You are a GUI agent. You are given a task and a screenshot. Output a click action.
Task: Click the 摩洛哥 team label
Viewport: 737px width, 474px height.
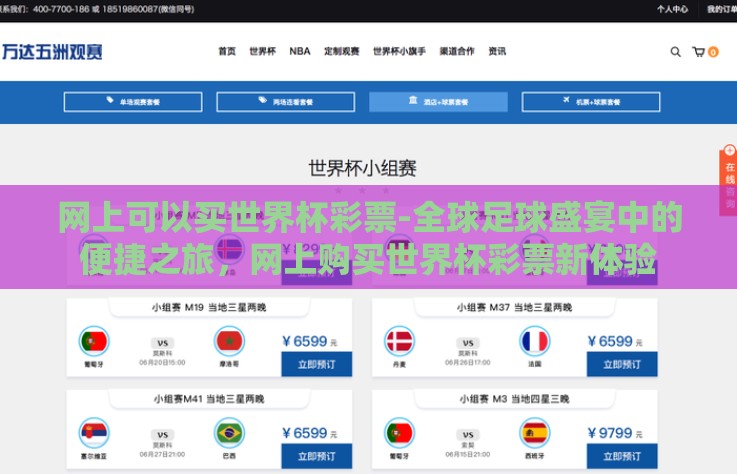click(229, 364)
